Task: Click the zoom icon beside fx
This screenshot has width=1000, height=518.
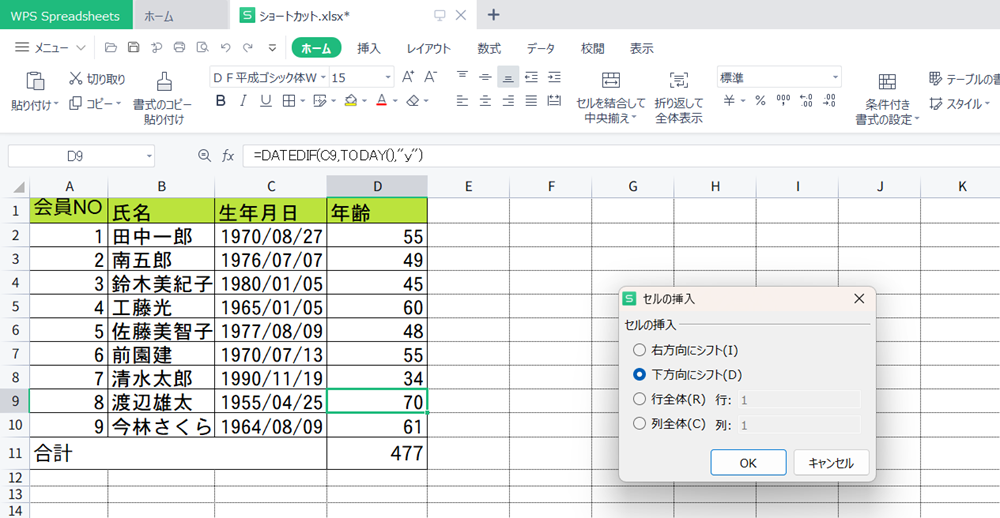Action: [204, 155]
